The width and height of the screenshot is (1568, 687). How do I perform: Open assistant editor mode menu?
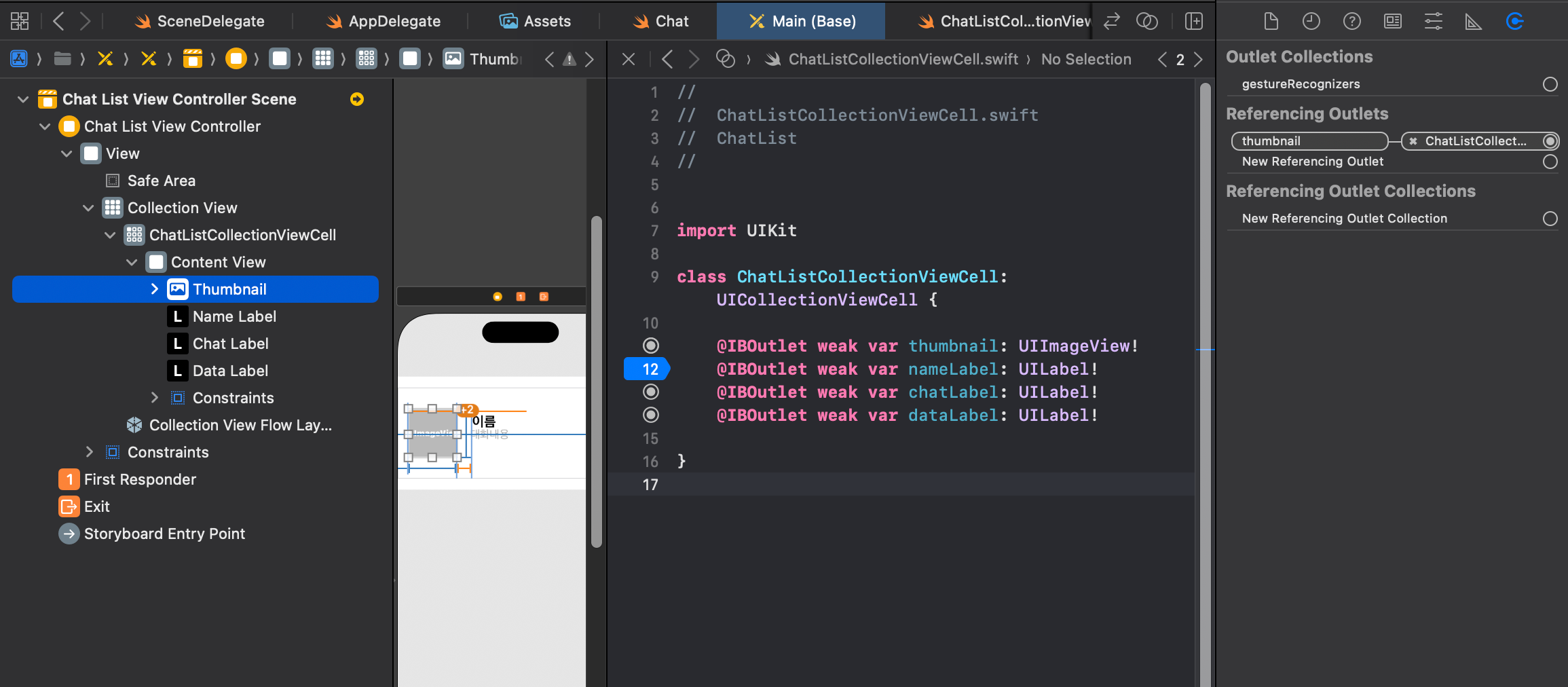[726, 59]
